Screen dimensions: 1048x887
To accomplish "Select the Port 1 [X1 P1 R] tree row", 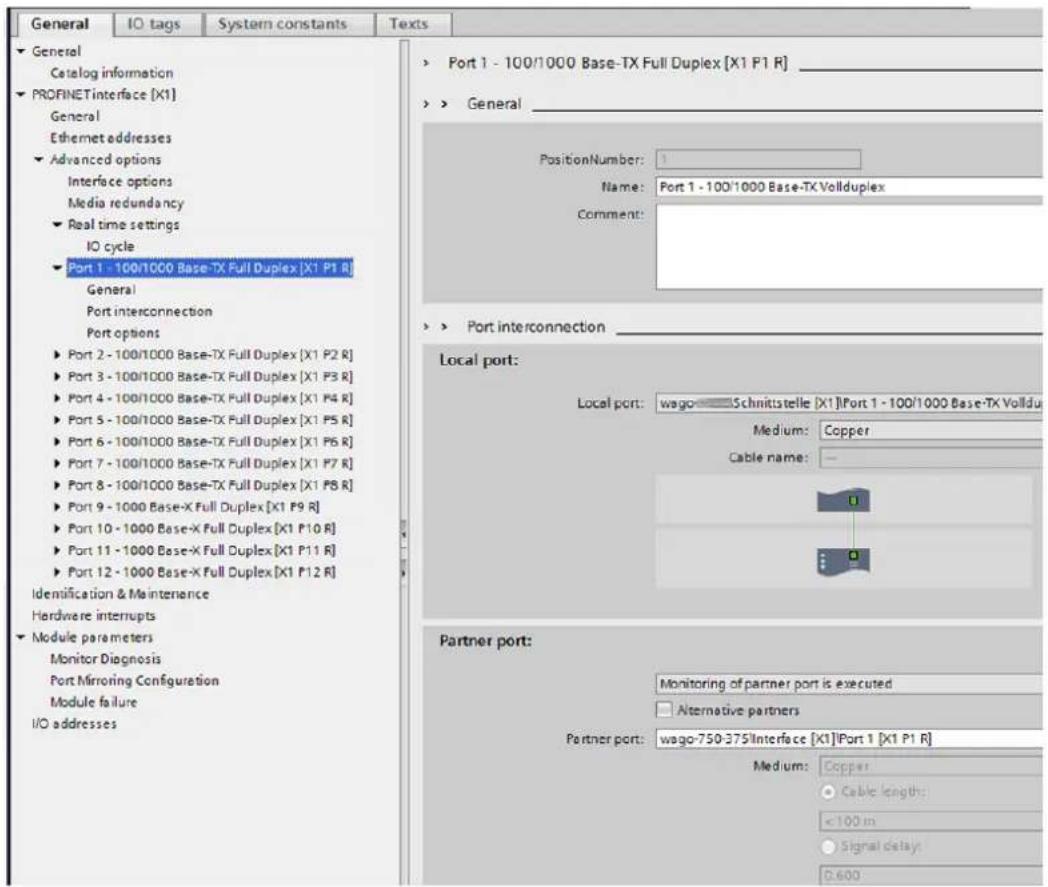I will [210, 268].
